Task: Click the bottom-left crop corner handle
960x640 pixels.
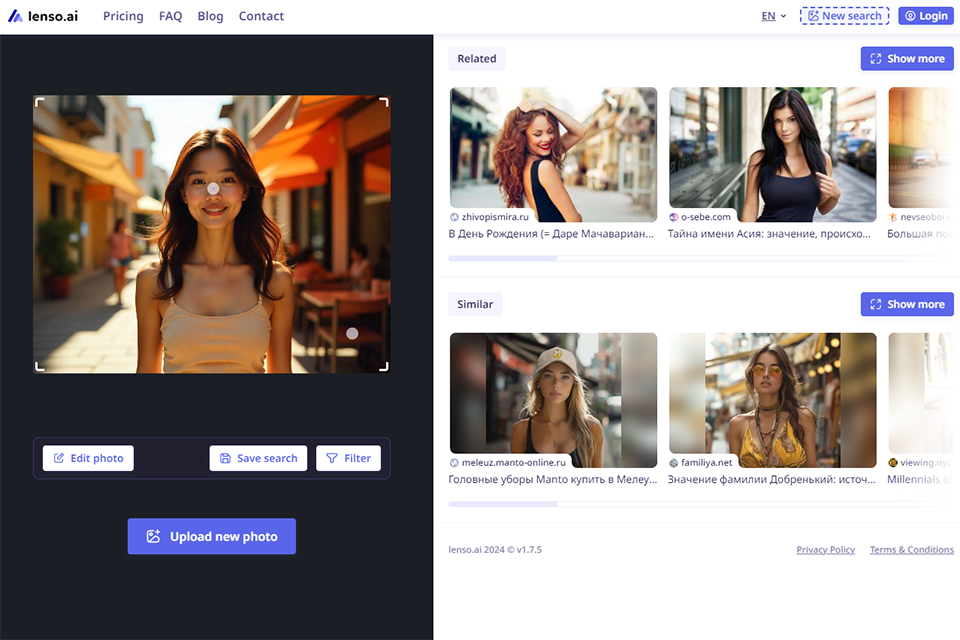Action: point(39,366)
